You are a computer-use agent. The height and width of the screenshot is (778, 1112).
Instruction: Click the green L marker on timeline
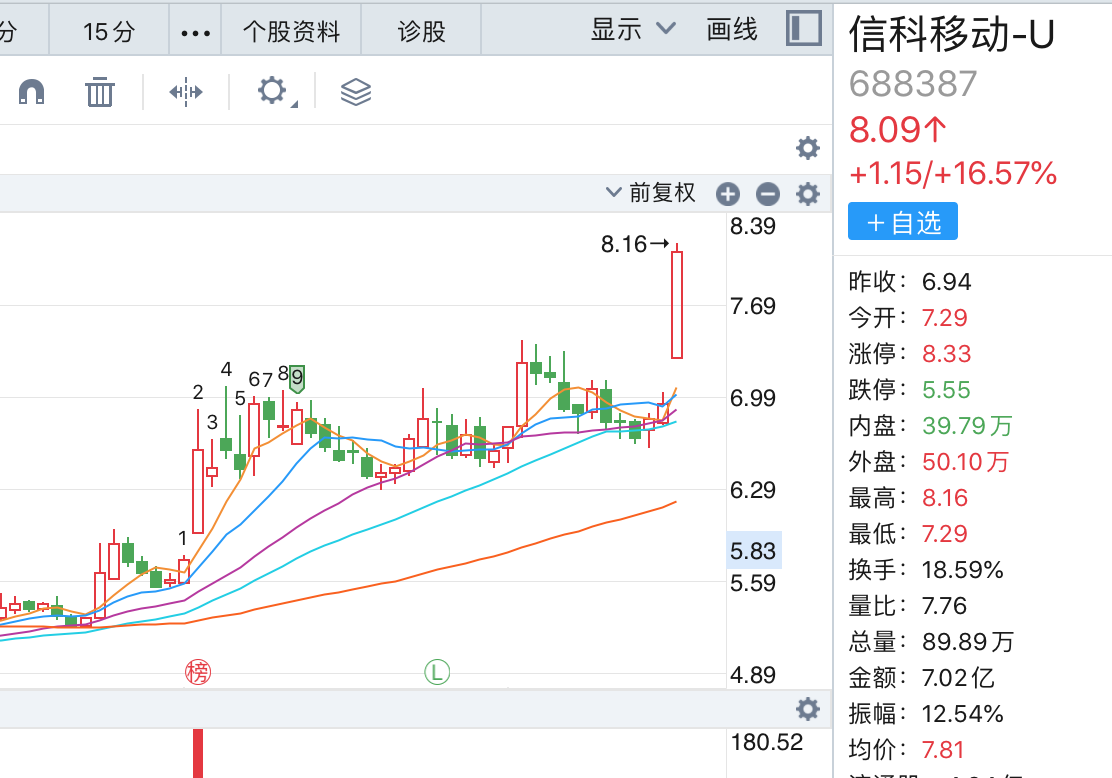tap(437, 672)
